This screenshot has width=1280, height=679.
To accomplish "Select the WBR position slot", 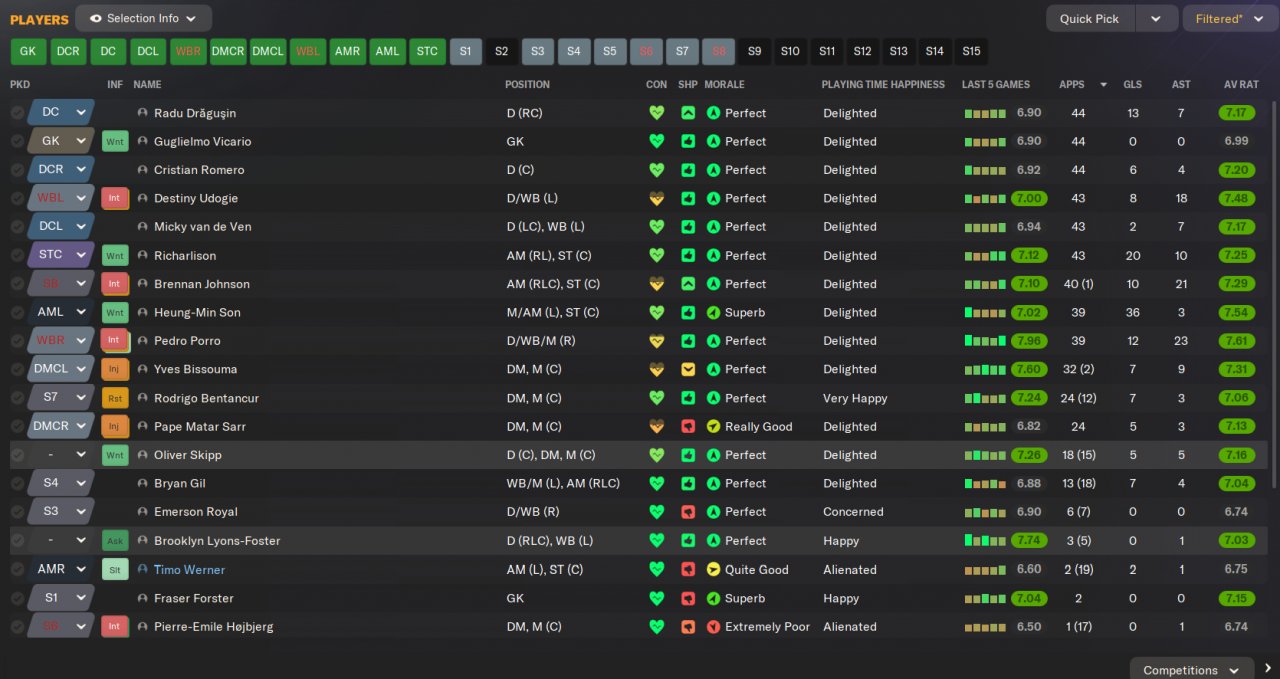I will 188,51.
